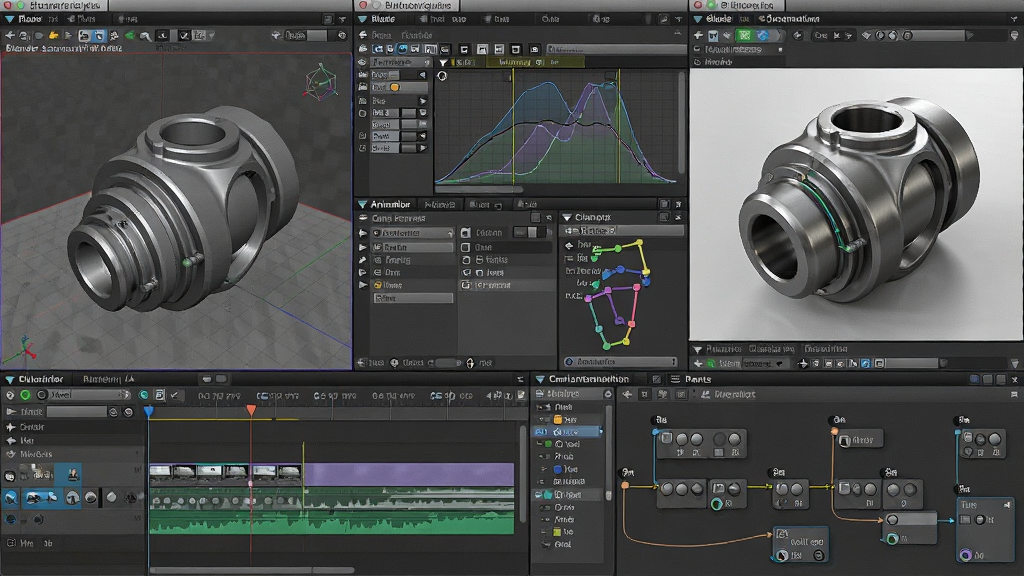This screenshot has width=1024, height=576.
Task: Click the green arrow icon in the 3D viewport toolbar
Action: tap(130, 35)
